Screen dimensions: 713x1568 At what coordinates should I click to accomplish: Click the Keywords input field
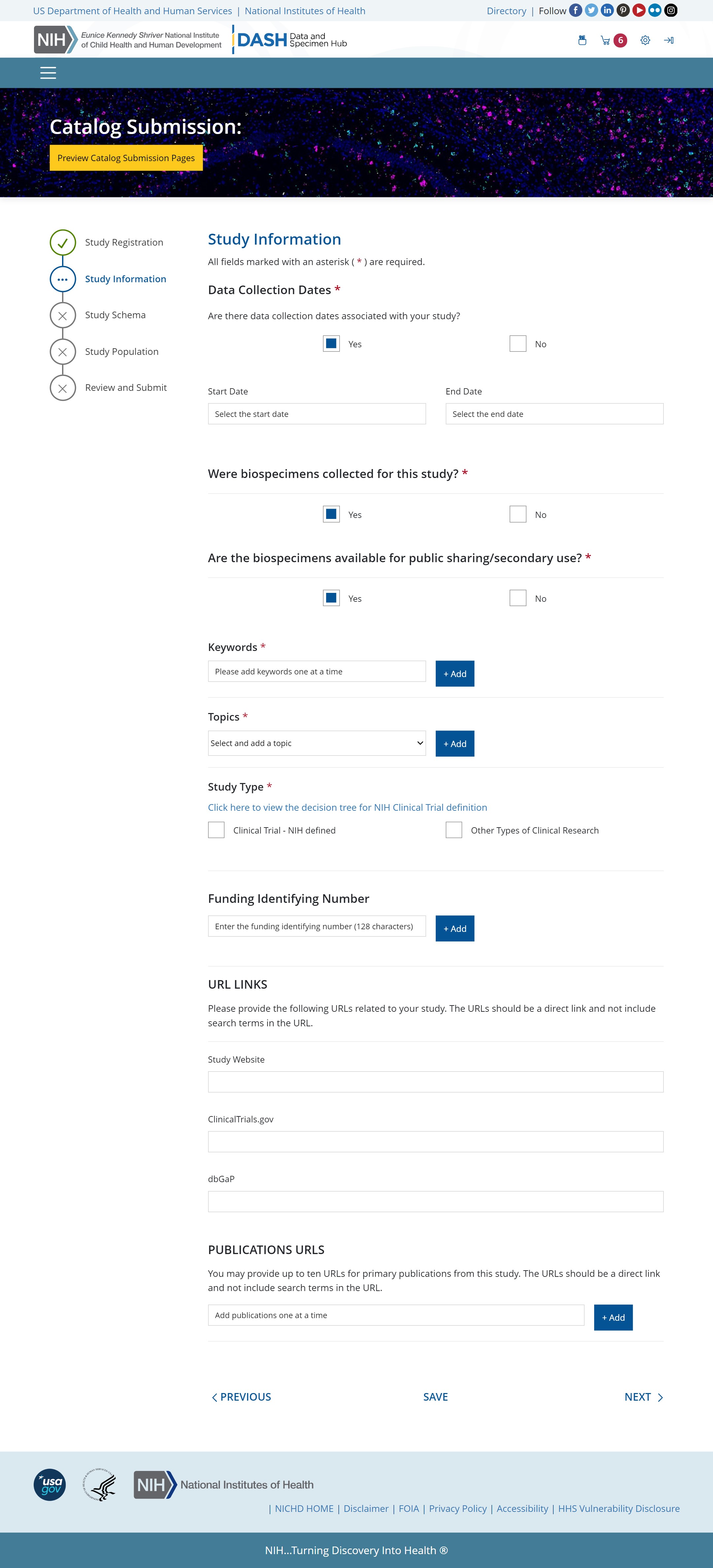(x=317, y=671)
